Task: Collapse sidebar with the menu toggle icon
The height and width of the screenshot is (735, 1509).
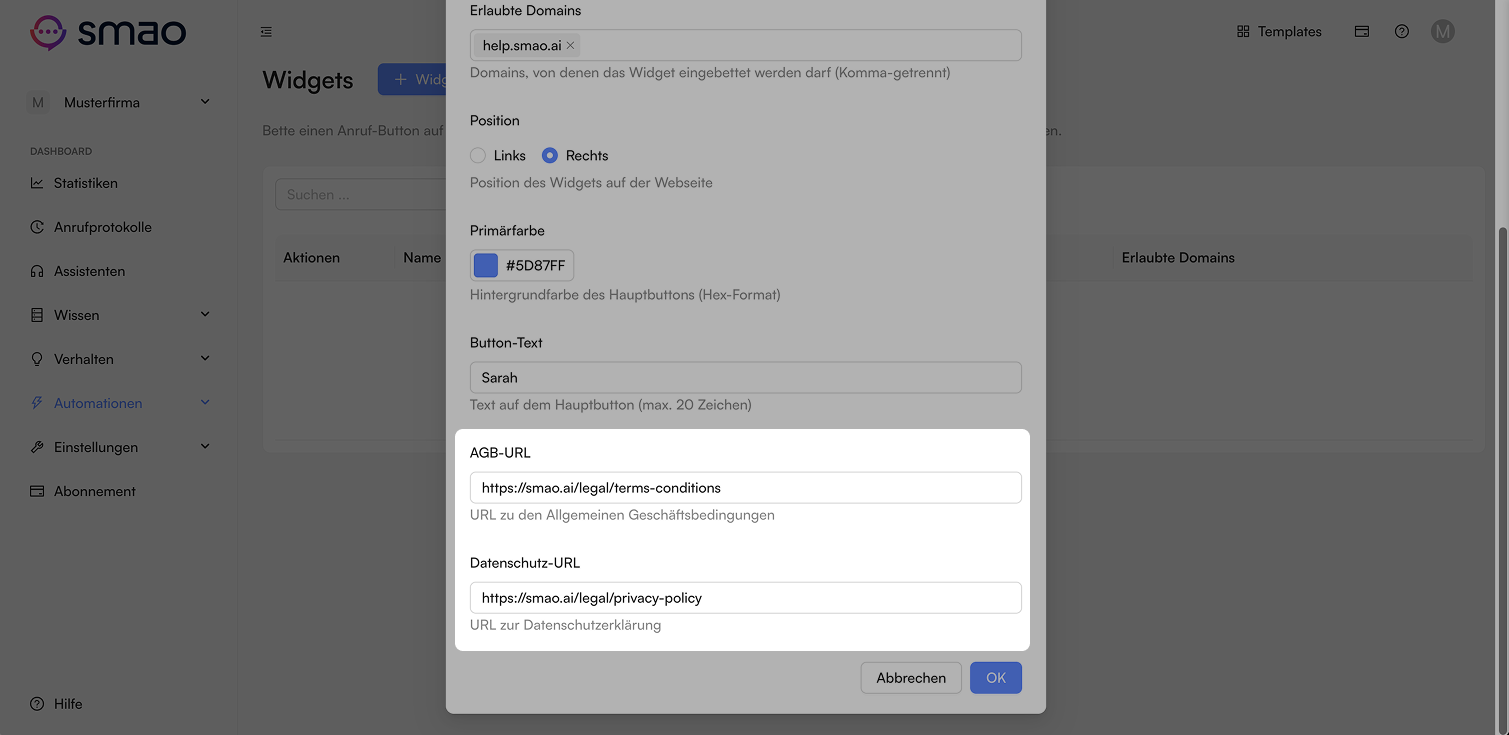Action: (x=266, y=32)
